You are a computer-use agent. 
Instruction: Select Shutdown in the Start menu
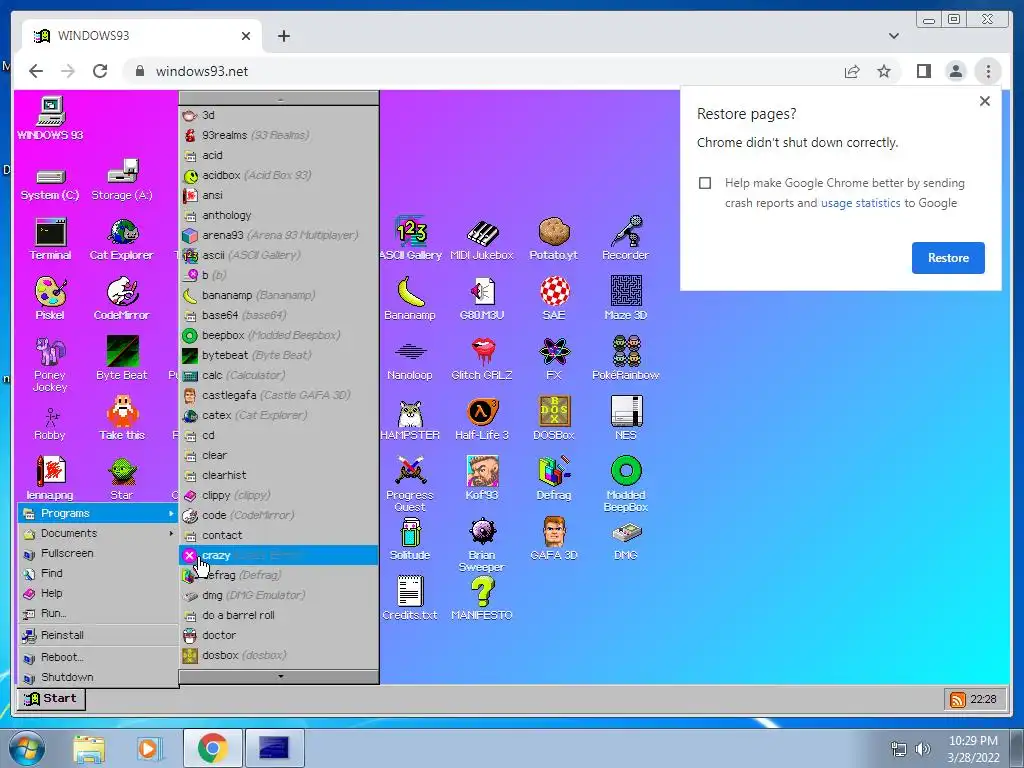pyautogui.click(x=98, y=677)
